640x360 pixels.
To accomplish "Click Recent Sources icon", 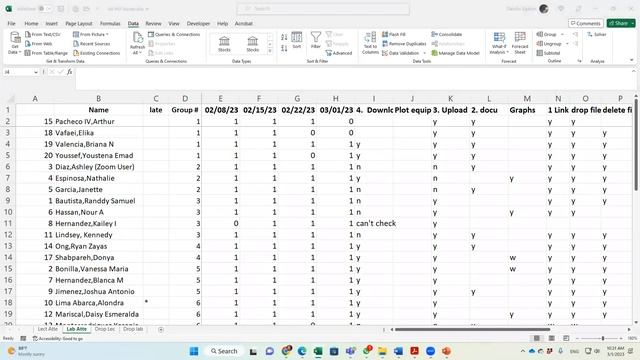I will 76,44.
